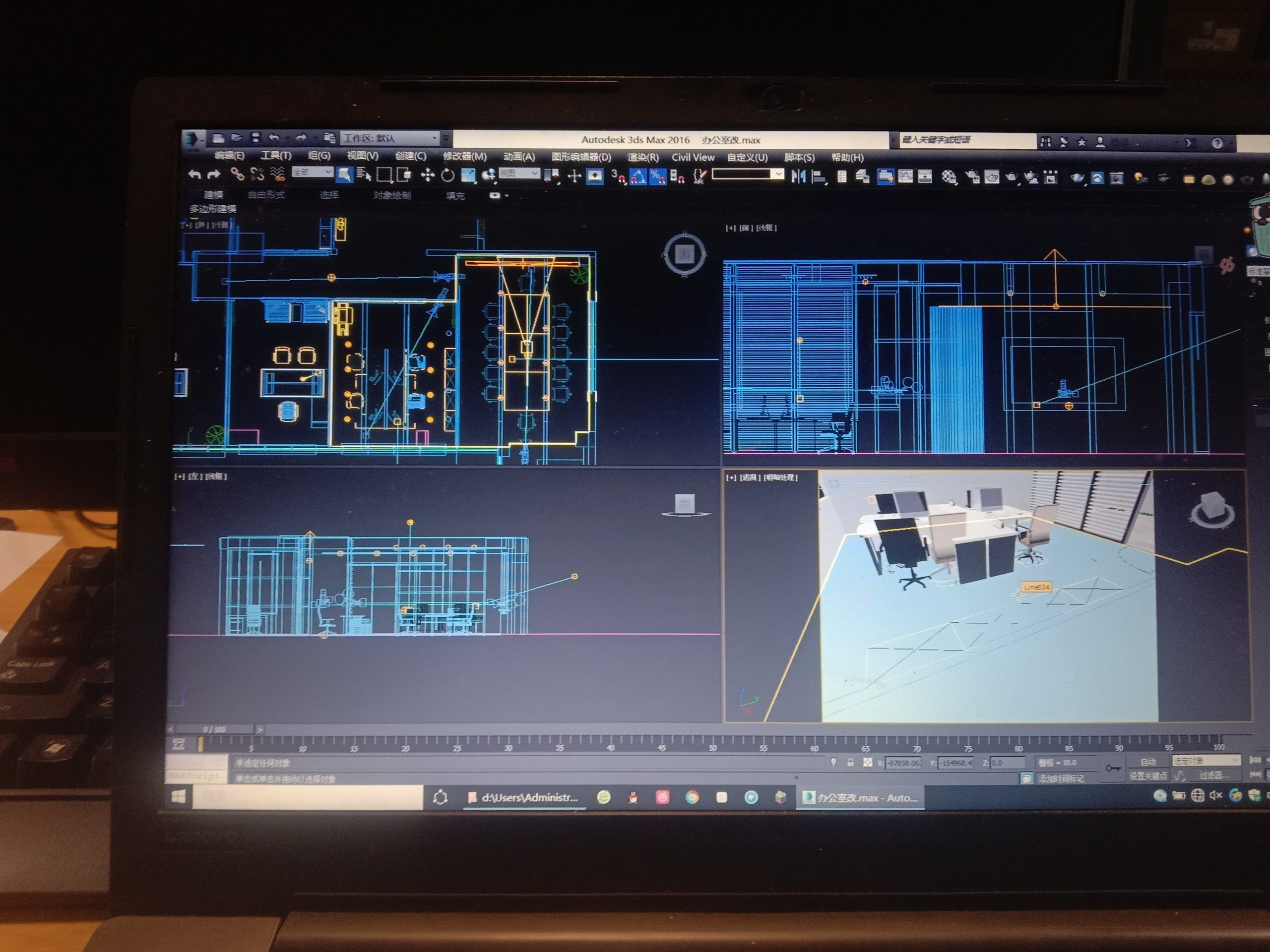Toggle Angle Snap on toolbar

(x=637, y=177)
